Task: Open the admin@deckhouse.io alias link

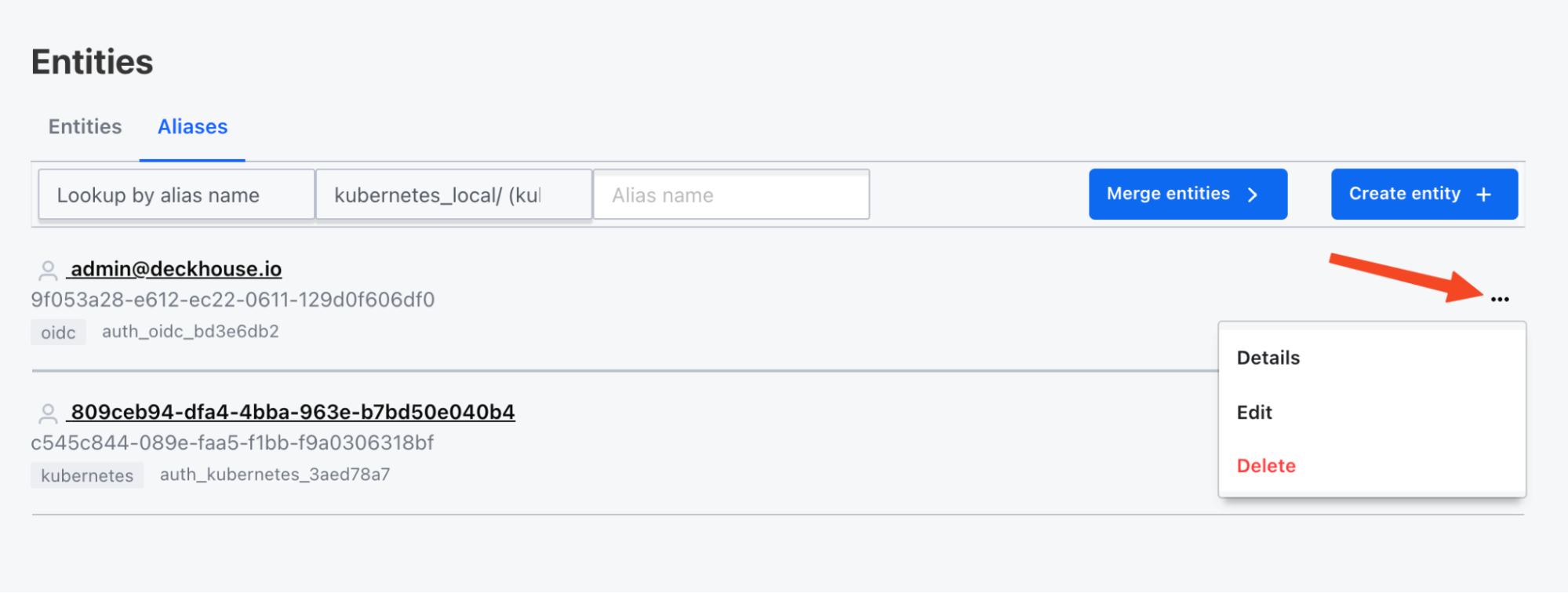Action: click(176, 269)
